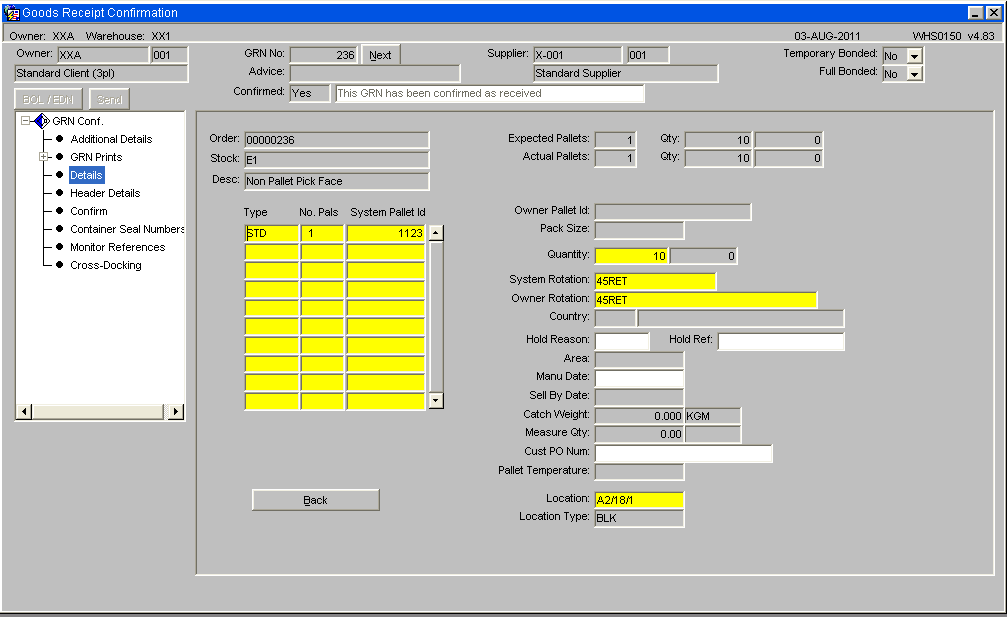Click the System Pallet Id cell 1123

click(x=386, y=233)
